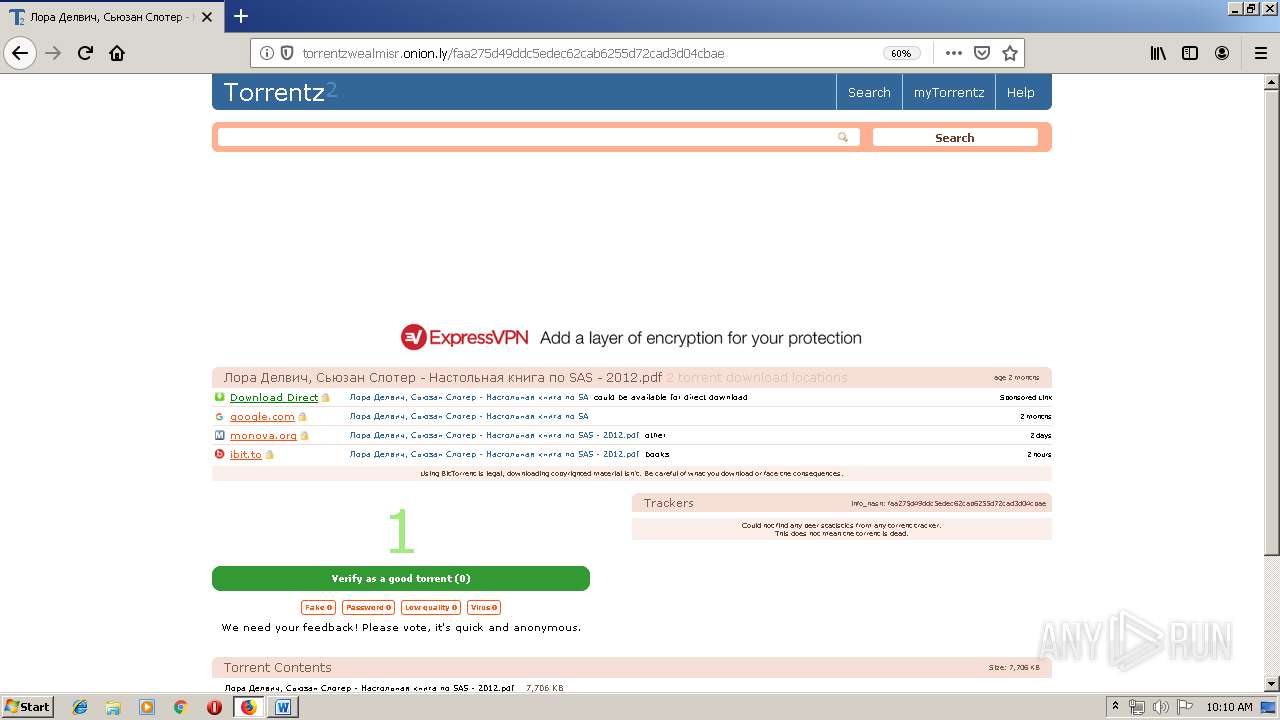Open Firefox hamburger menu
This screenshot has width=1280, height=720.
1260,53
